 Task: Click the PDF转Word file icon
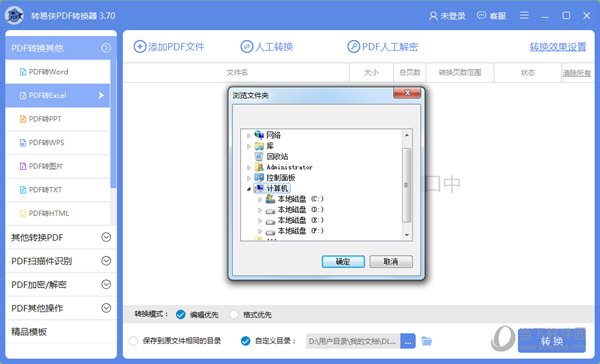[x=23, y=72]
